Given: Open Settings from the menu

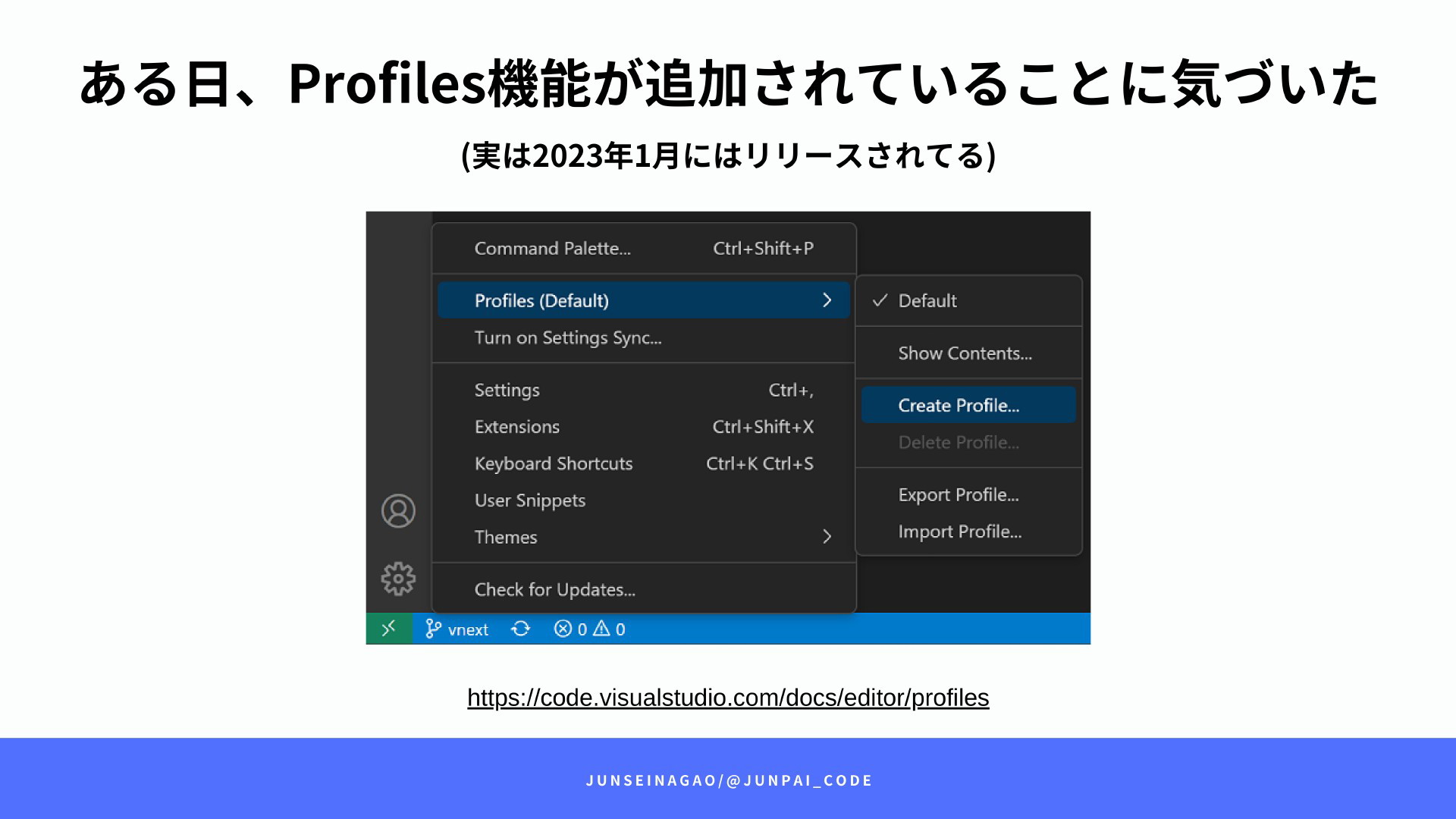Looking at the screenshot, I should [x=644, y=390].
